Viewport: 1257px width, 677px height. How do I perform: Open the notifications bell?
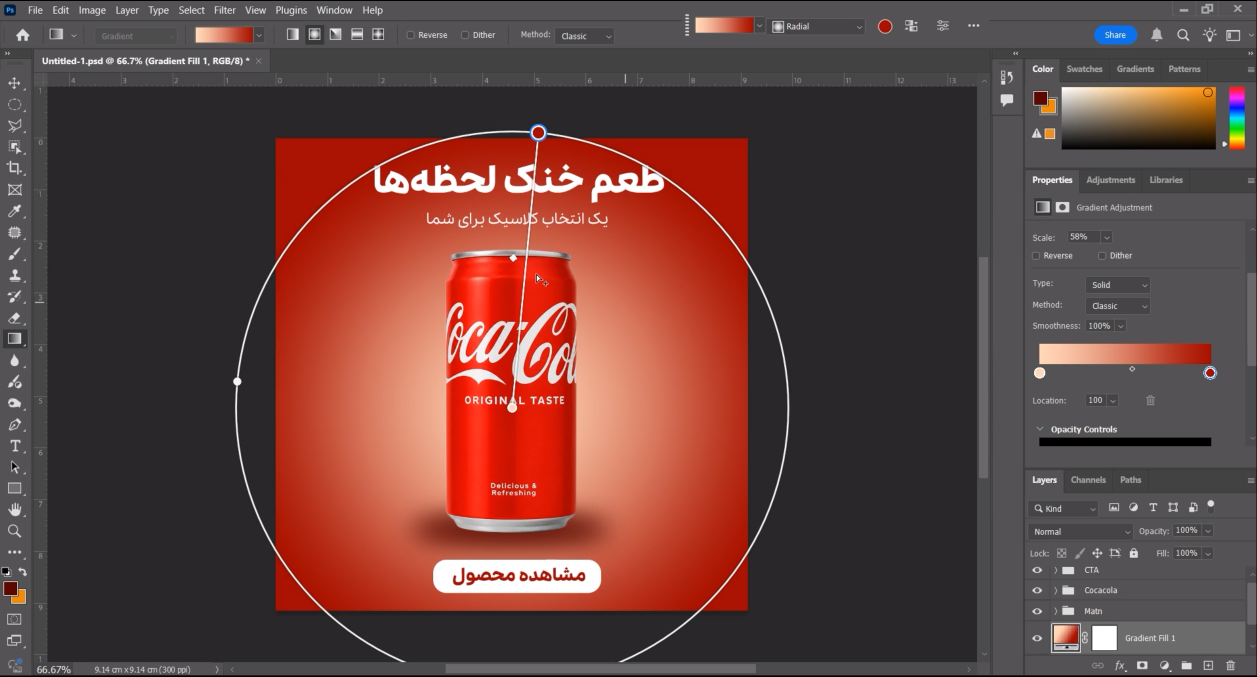tap(1157, 35)
